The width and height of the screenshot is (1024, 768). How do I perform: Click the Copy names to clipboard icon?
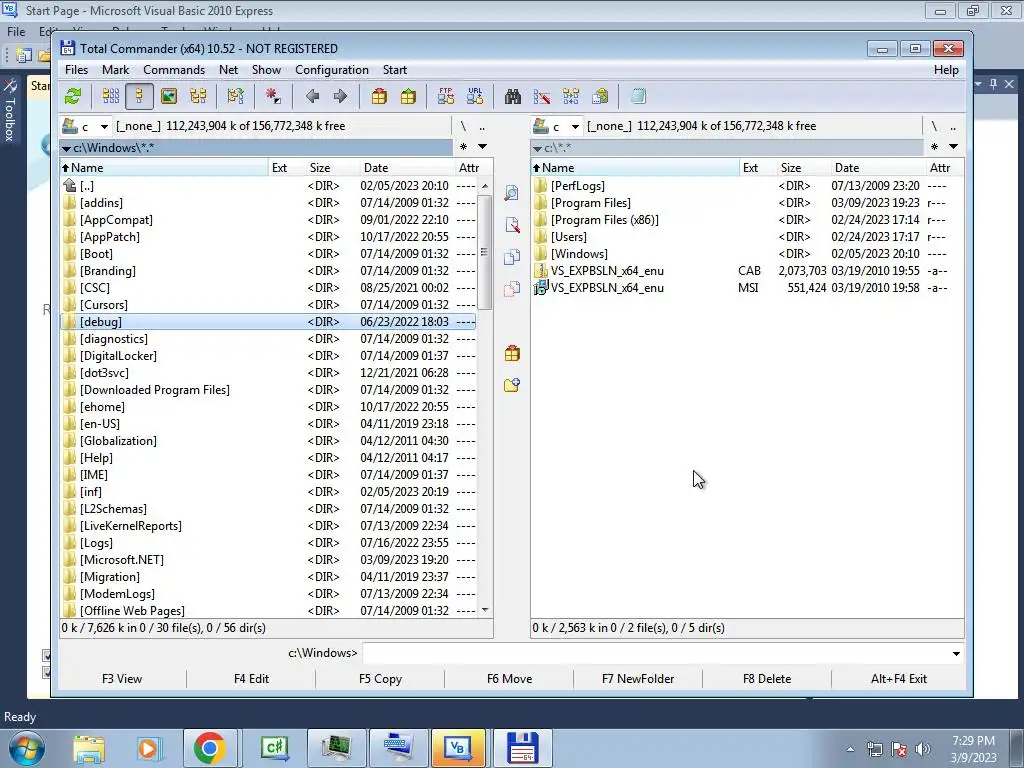click(x=600, y=97)
